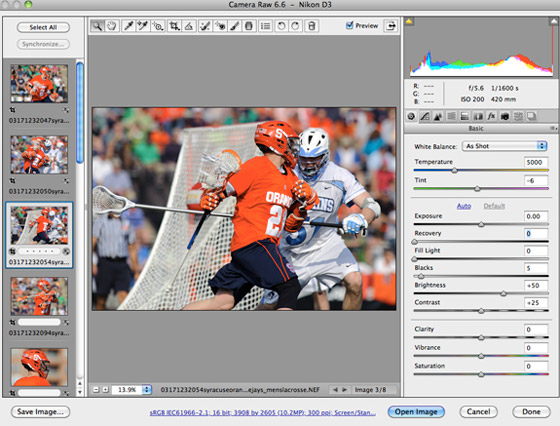Viewport: 560px width, 426px height.
Task: Select the Graduated Filter tool
Action: pos(249,26)
